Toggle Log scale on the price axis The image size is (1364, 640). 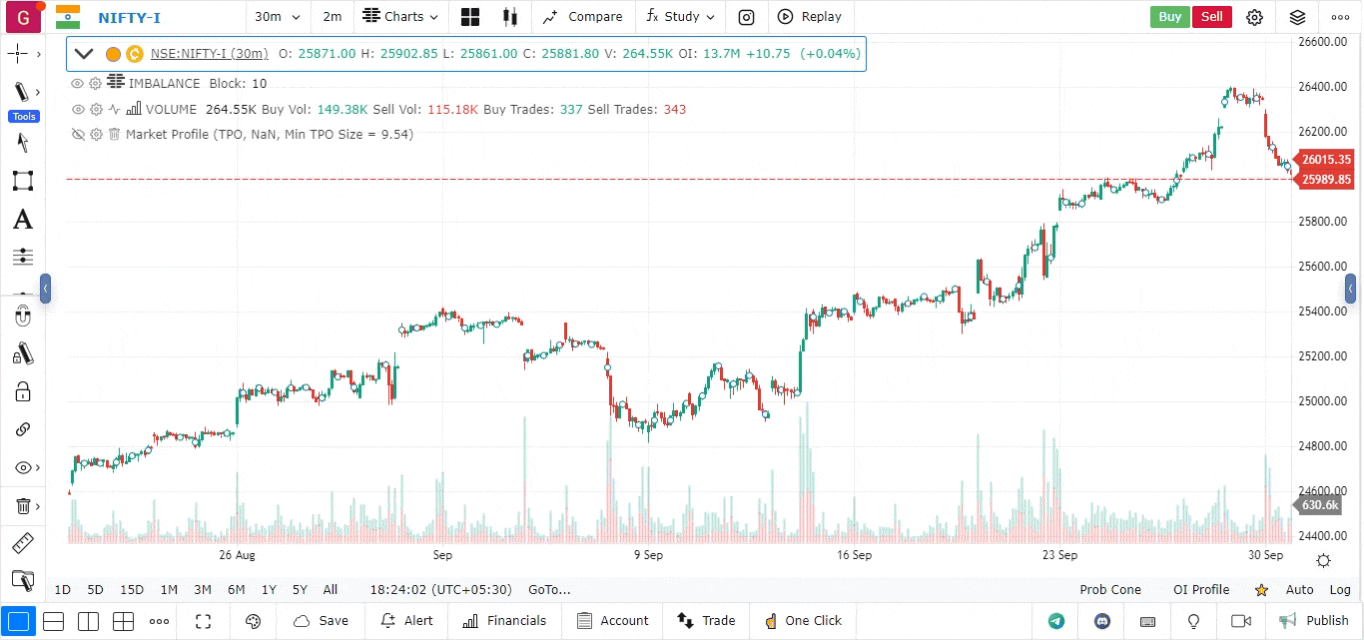pos(1339,590)
